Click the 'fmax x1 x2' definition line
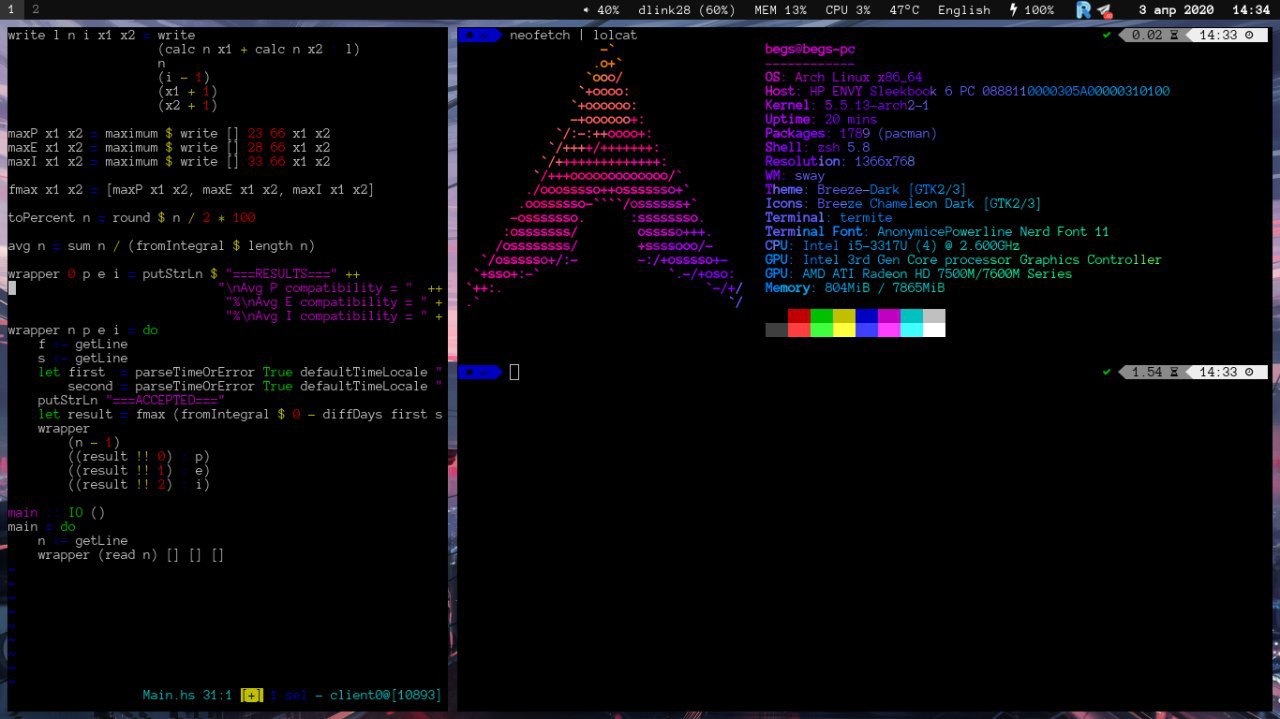This screenshot has width=1280, height=719. point(191,189)
